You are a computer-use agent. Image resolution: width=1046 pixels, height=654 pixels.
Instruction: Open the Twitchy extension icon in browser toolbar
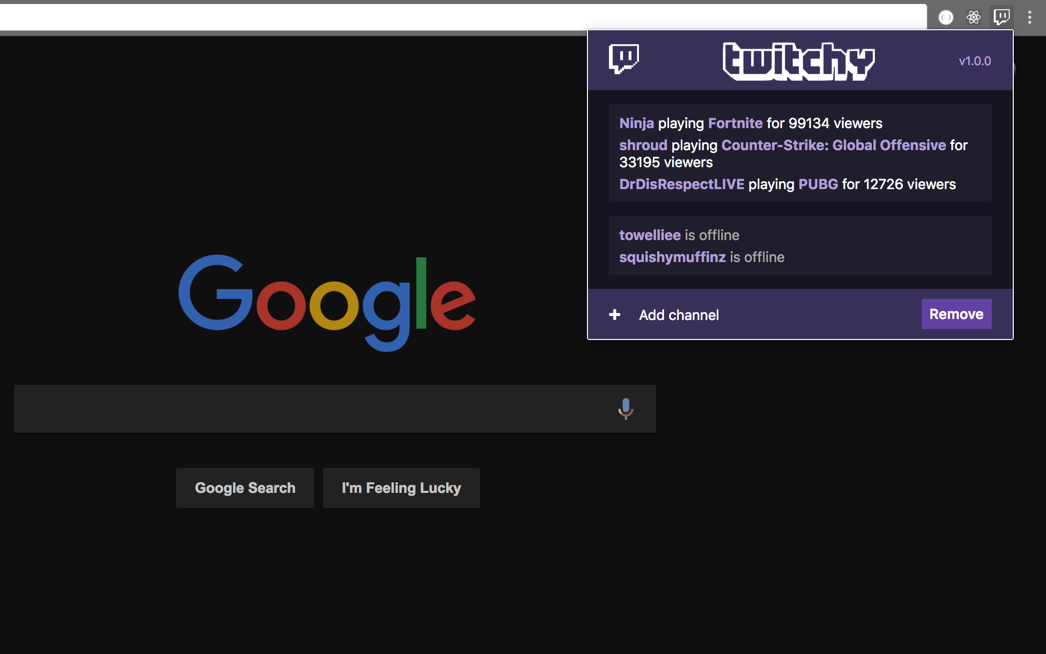pyautogui.click(x=1001, y=17)
